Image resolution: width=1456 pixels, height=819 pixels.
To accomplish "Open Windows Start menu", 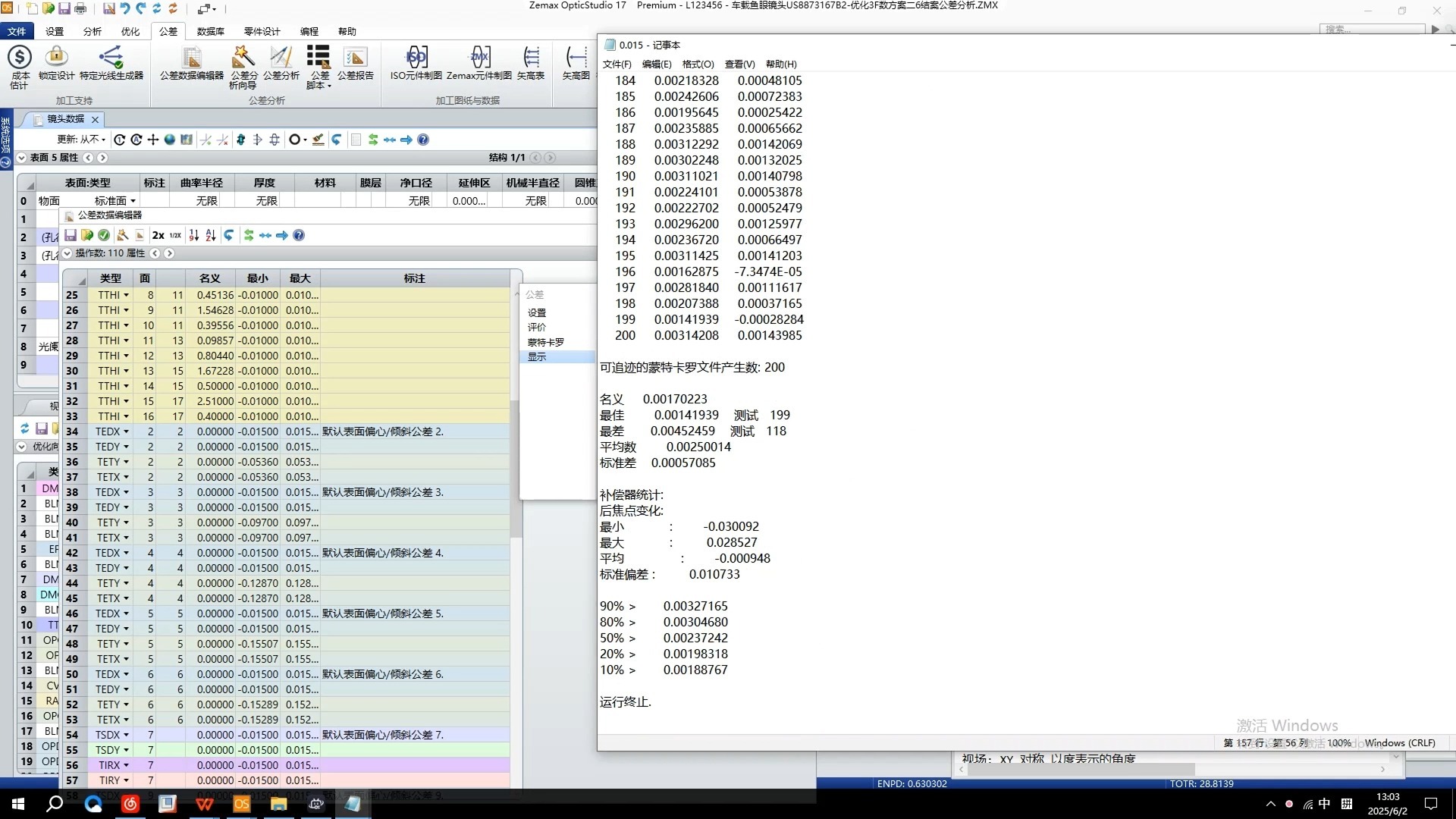I will pyautogui.click(x=18, y=804).
